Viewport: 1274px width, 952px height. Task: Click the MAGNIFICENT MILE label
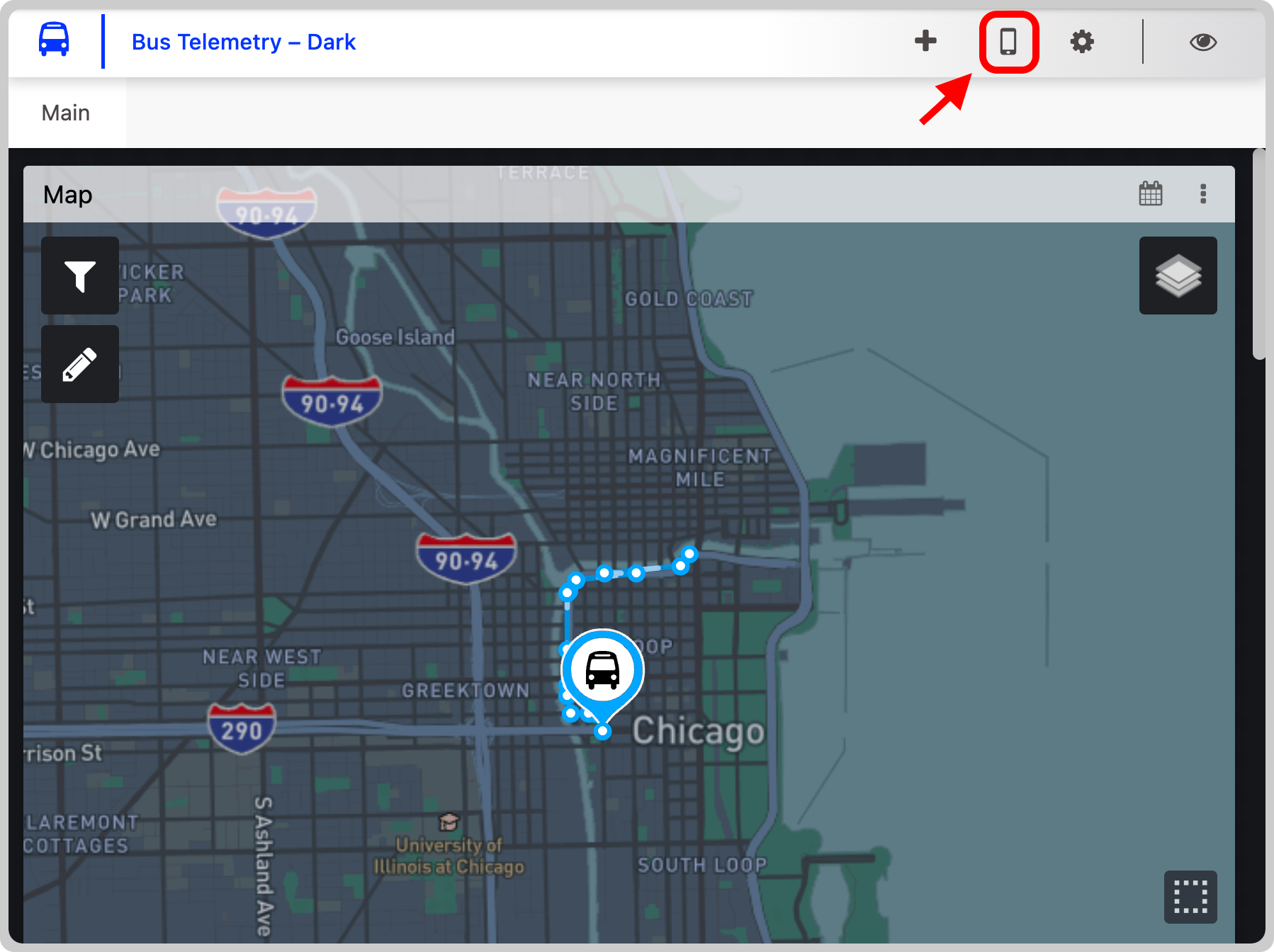click(x=700, y=467)
